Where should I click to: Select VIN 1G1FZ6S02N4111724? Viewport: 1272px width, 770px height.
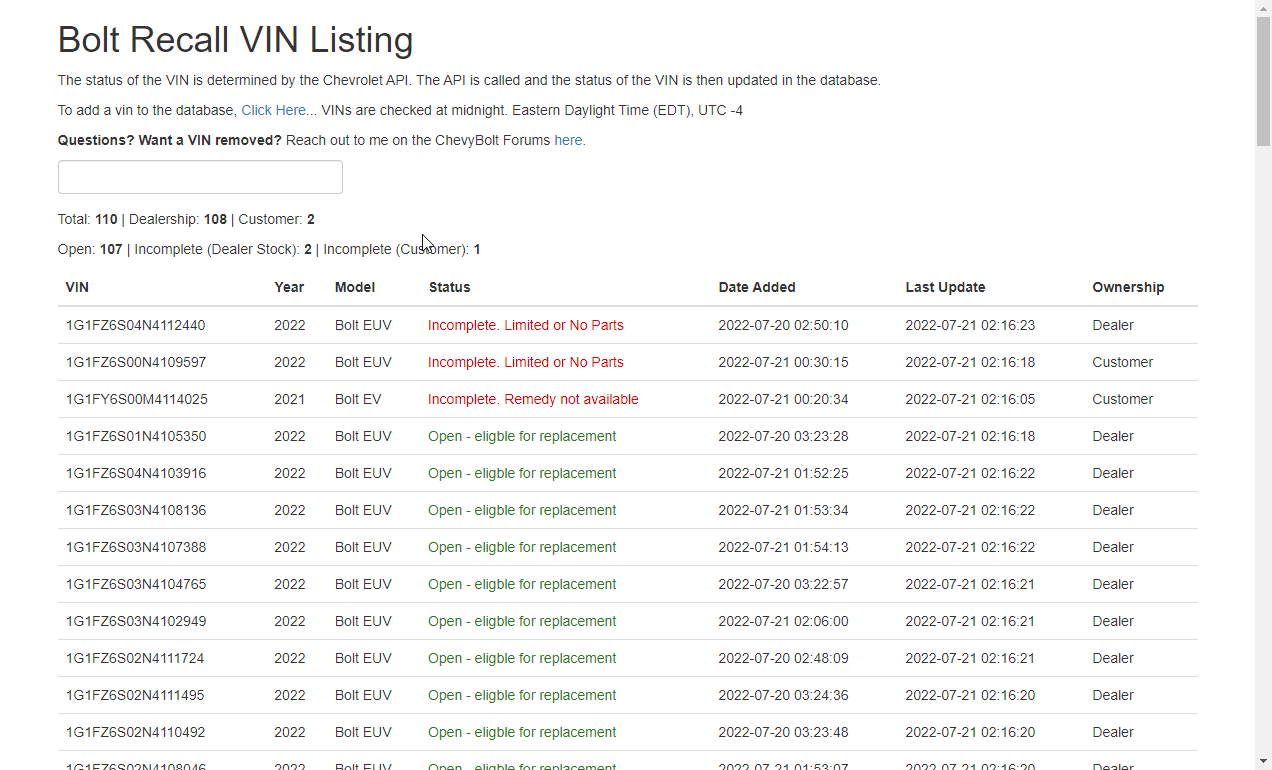(135, 658)
